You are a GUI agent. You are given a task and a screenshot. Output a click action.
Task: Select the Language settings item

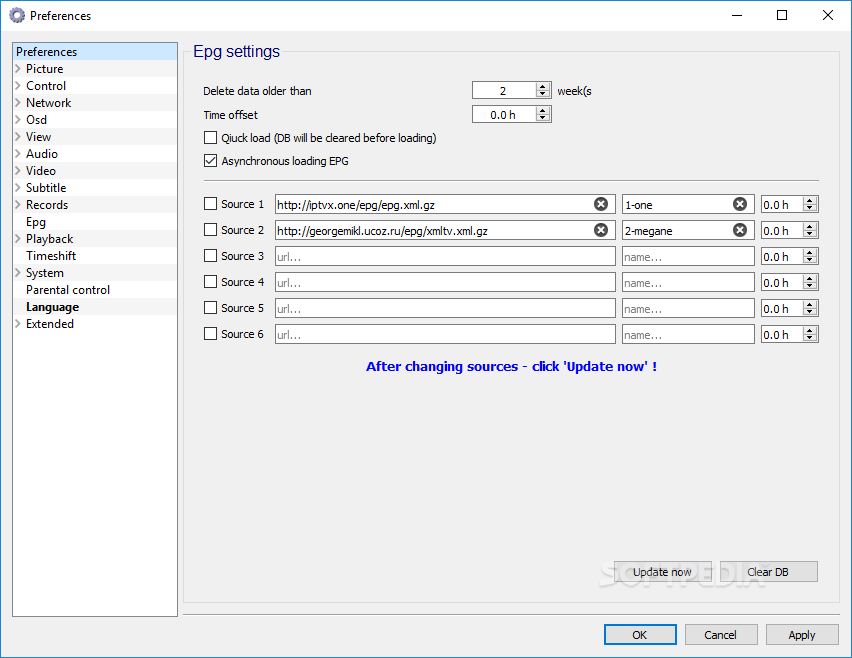53,307
